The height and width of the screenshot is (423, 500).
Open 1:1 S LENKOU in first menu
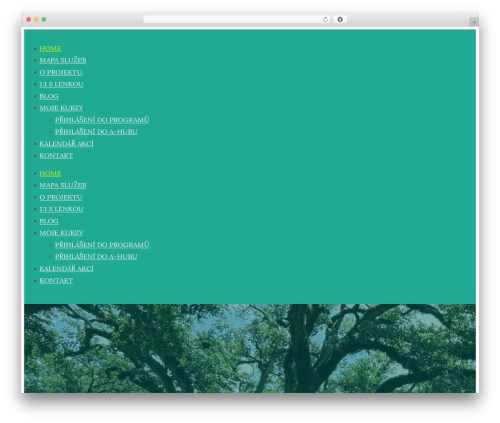(x=62, y=84)
